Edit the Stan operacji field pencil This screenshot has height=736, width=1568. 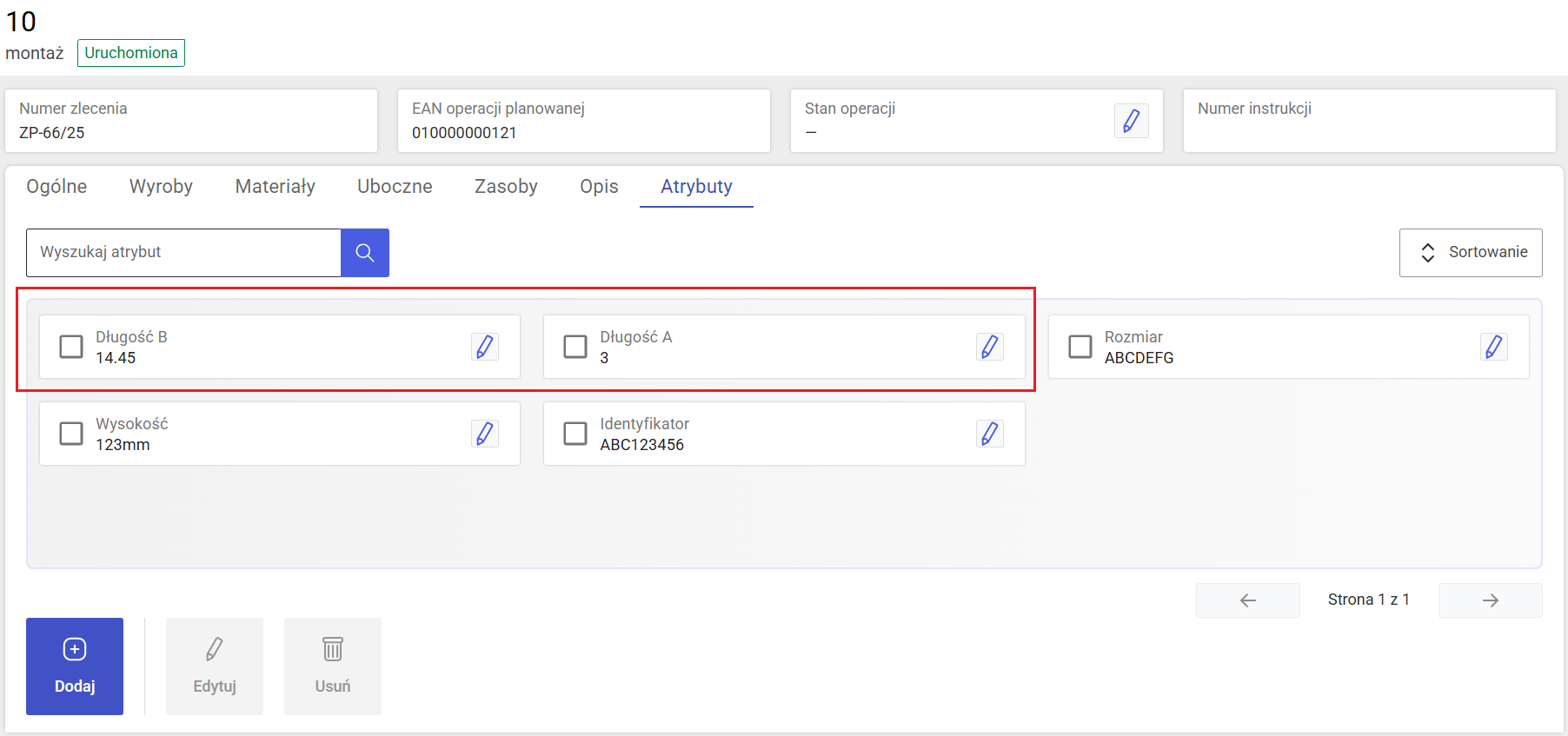click(1131, 121)
